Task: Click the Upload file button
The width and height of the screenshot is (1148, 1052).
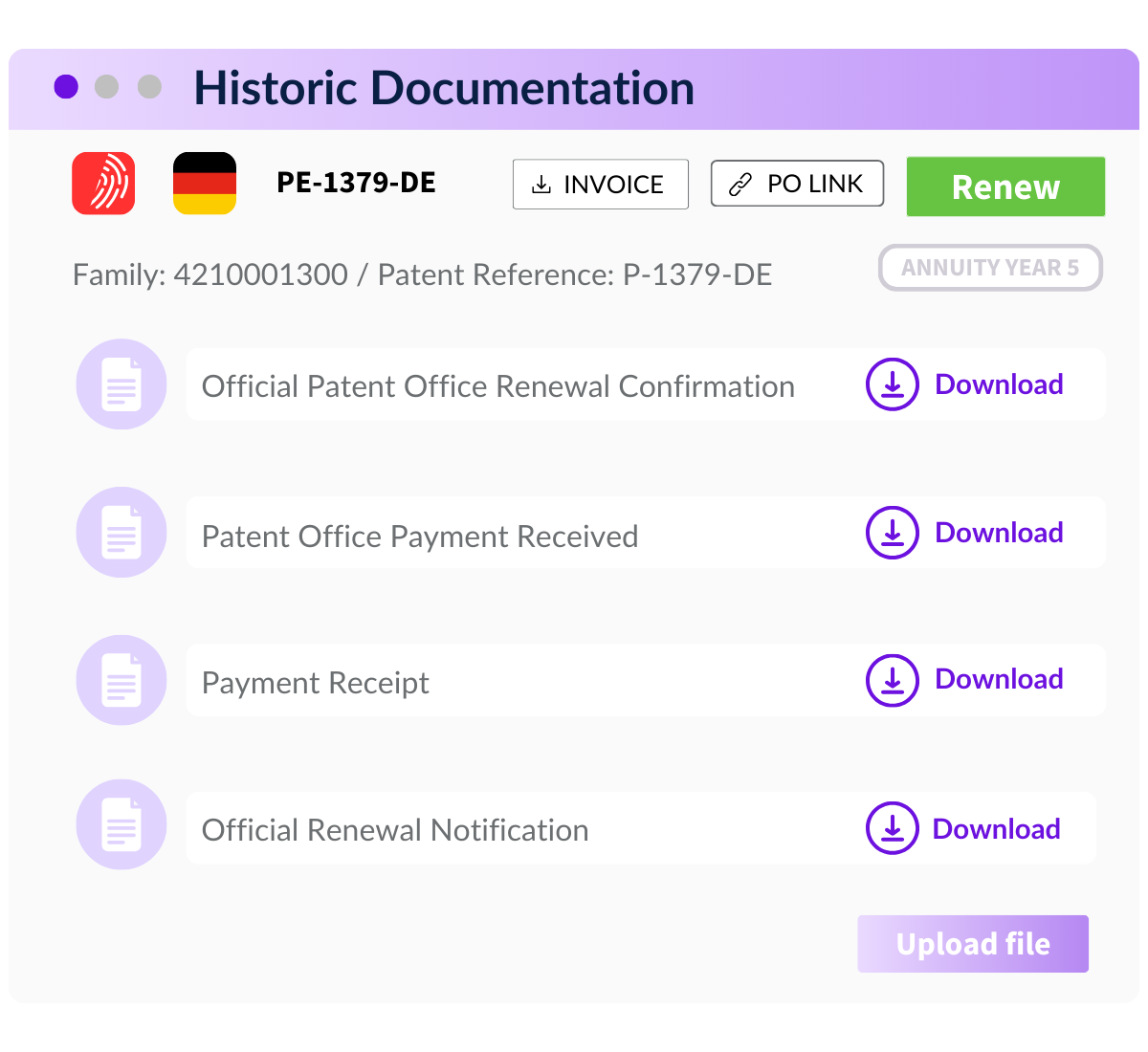Action: (972, 943)
